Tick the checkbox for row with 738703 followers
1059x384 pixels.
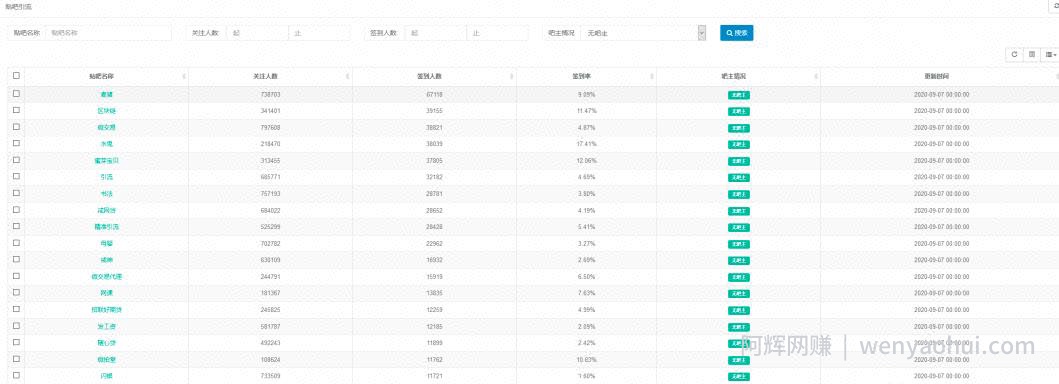click(x=16, y=94)
